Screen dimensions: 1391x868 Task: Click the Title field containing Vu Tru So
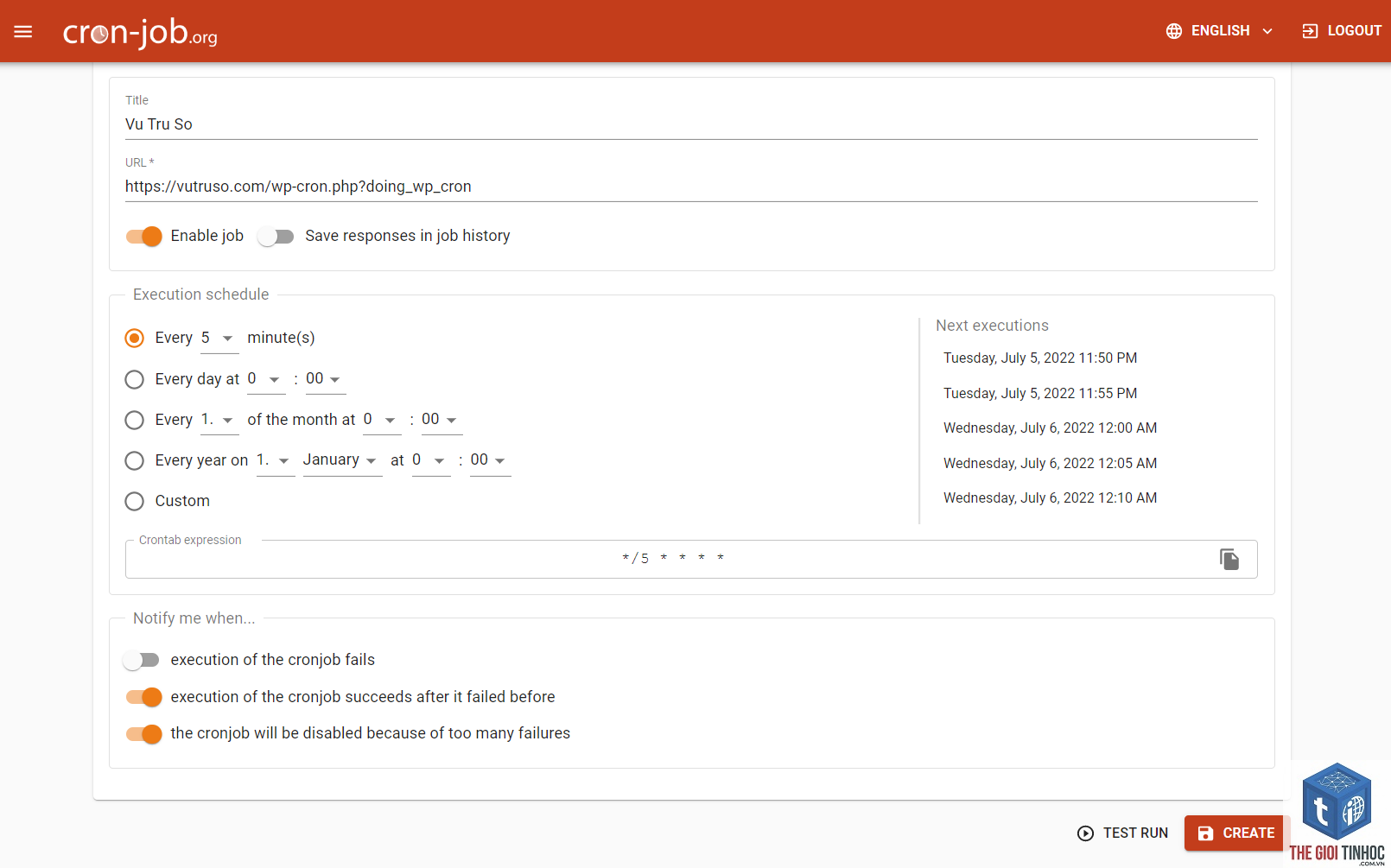pos(691,124)
